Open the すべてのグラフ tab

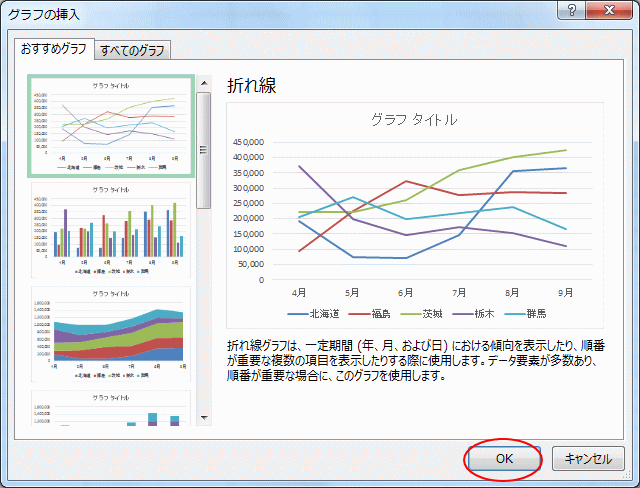[x=132, y=50]
